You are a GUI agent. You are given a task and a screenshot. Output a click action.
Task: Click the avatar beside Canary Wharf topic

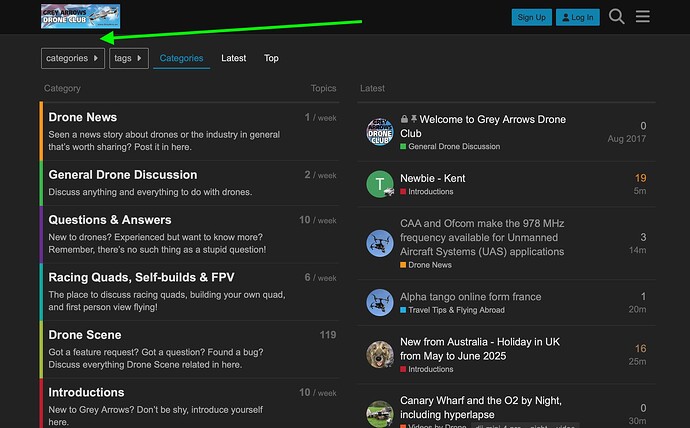coord(380,413)
